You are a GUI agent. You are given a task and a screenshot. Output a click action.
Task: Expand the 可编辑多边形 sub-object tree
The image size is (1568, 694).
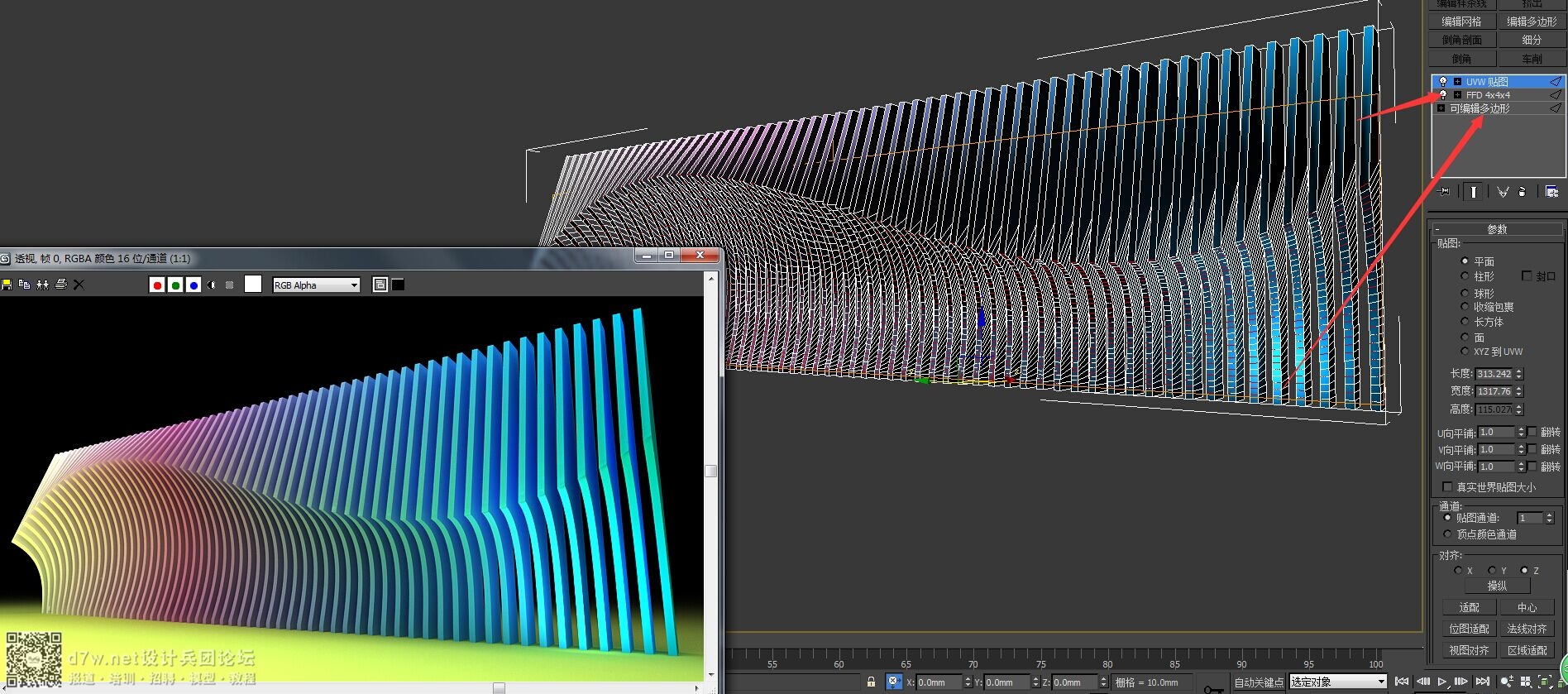point(1441,108)
